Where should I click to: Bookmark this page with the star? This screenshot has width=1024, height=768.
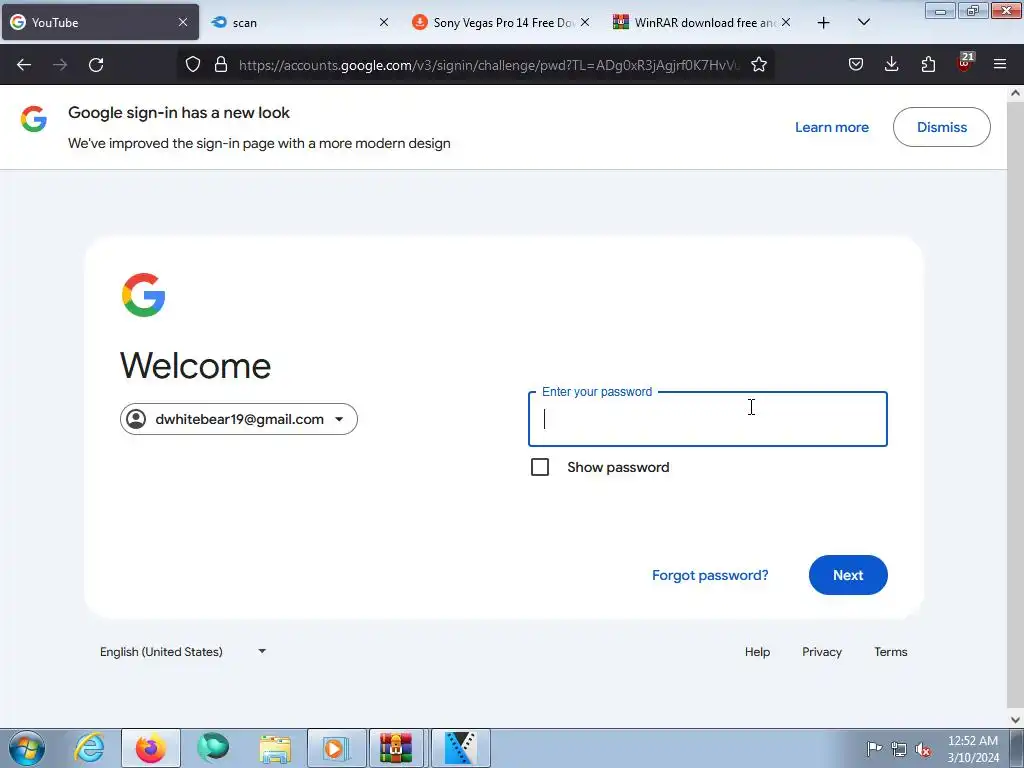tap(759, 64)
